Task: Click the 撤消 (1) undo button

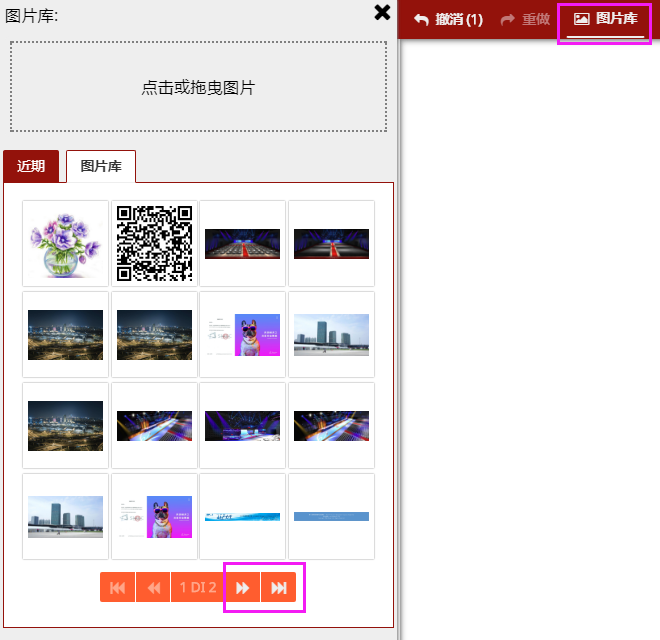Action: [x=448, y=19]
